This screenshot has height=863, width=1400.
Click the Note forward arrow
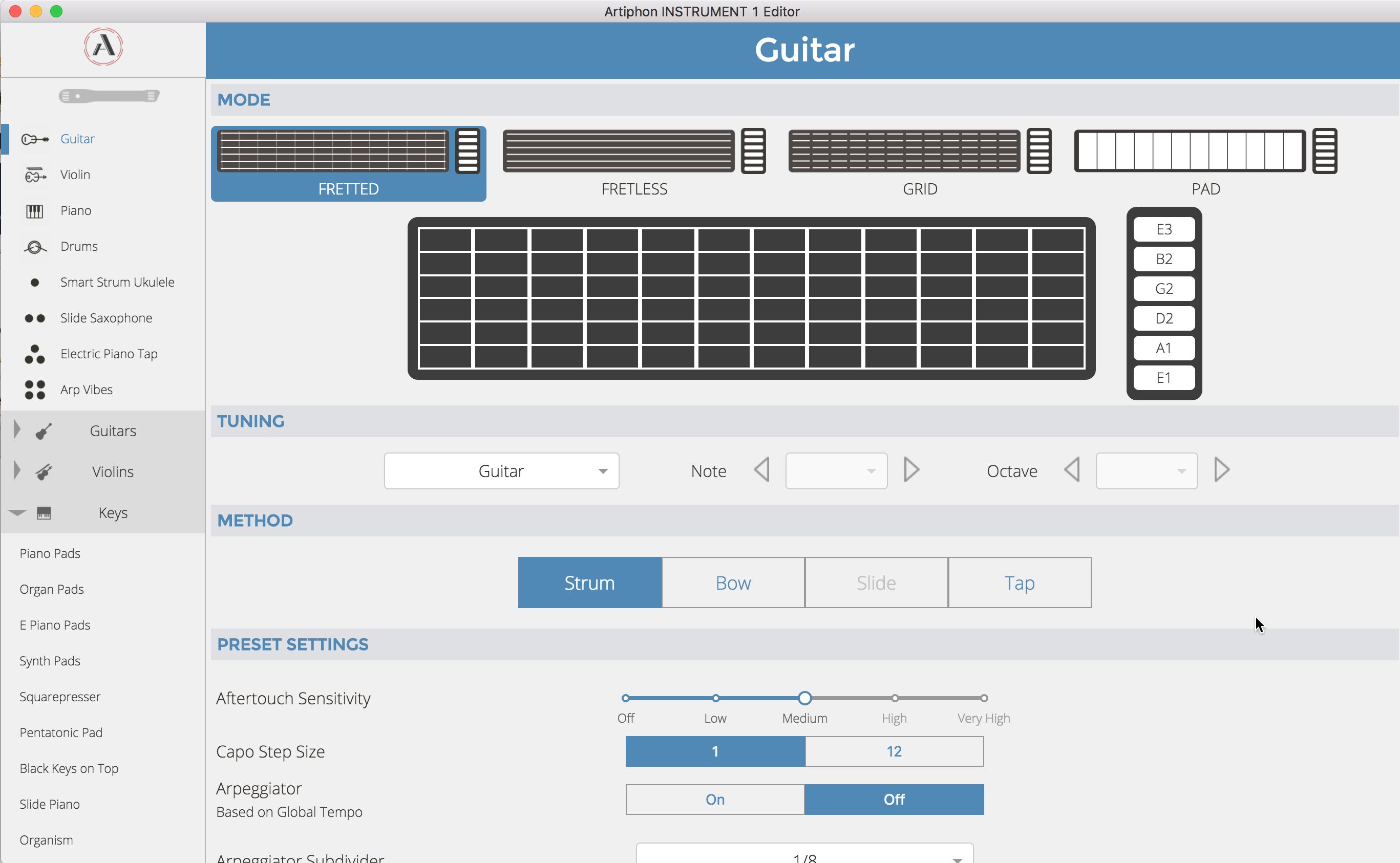click(912, 470)
